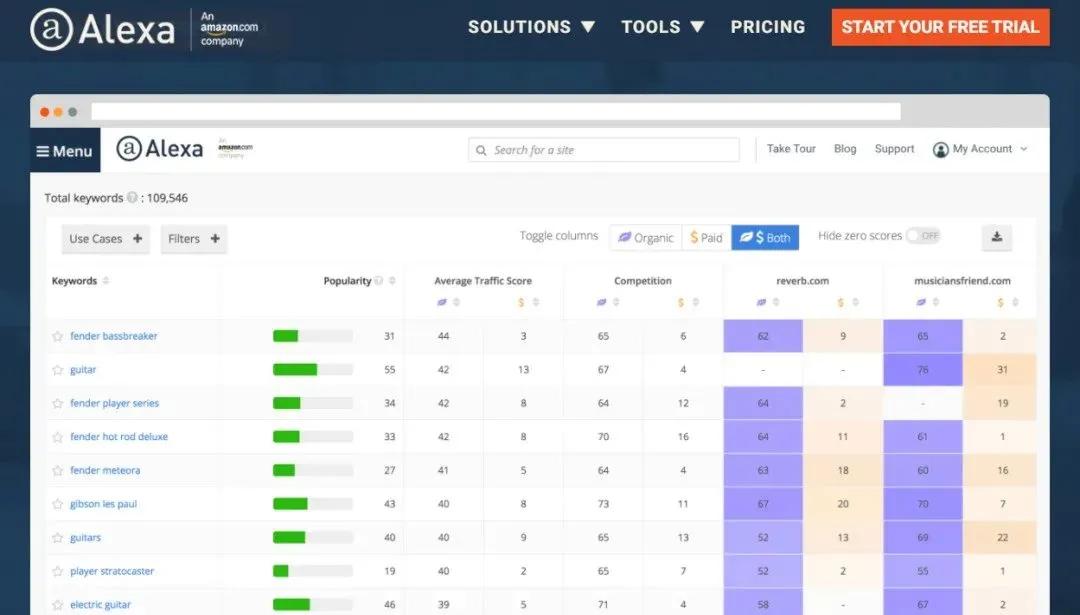Screen dimensions: 1080x615
Task: Sort by the Keywords column arrows
Action: point(106,281)
